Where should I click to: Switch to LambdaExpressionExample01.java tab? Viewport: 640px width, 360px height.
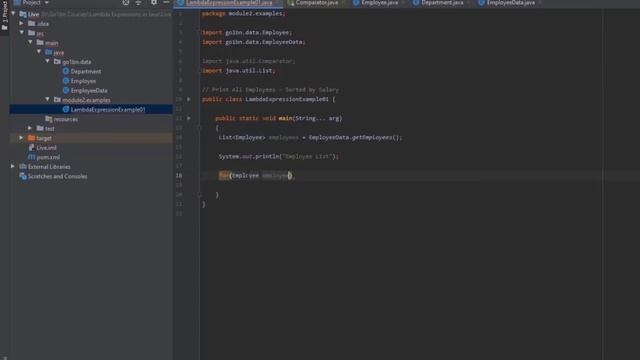point(229,3)
